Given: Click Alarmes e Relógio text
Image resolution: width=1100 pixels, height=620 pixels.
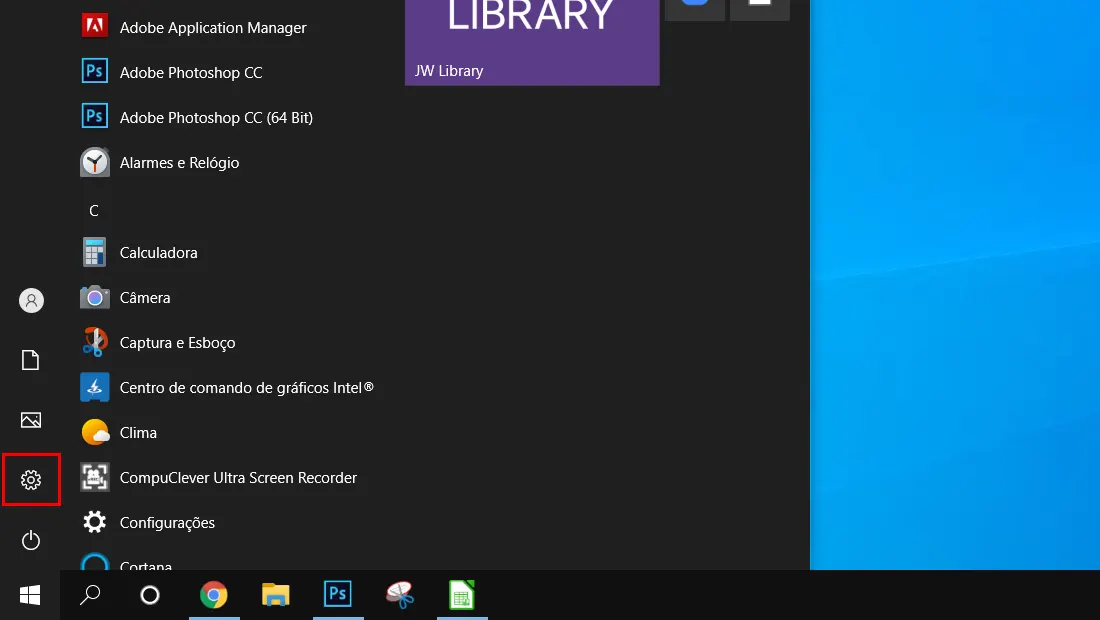Looking at the screenshot, I should coord(180,163).
